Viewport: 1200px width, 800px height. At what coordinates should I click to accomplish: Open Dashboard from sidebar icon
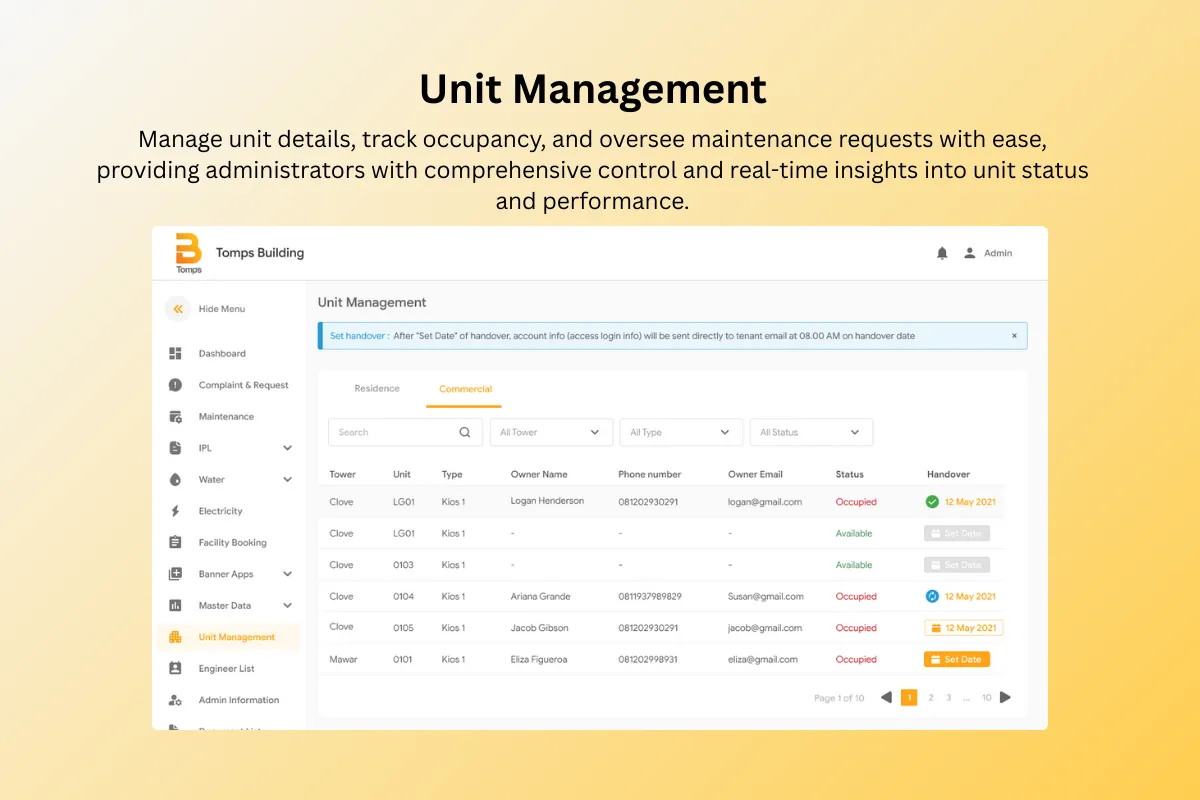[x=176, y=353]
